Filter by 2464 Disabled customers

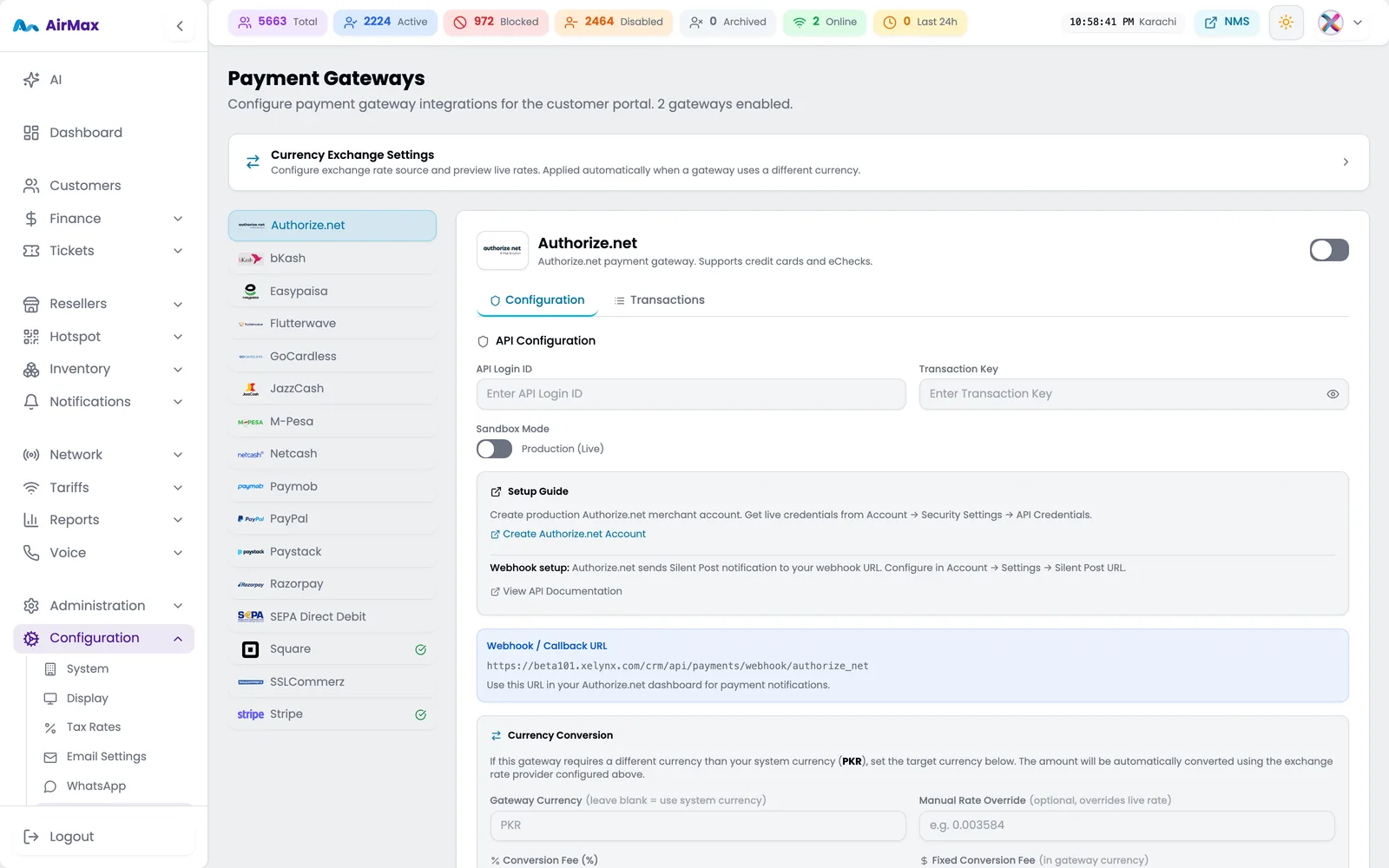pos(613,22)
